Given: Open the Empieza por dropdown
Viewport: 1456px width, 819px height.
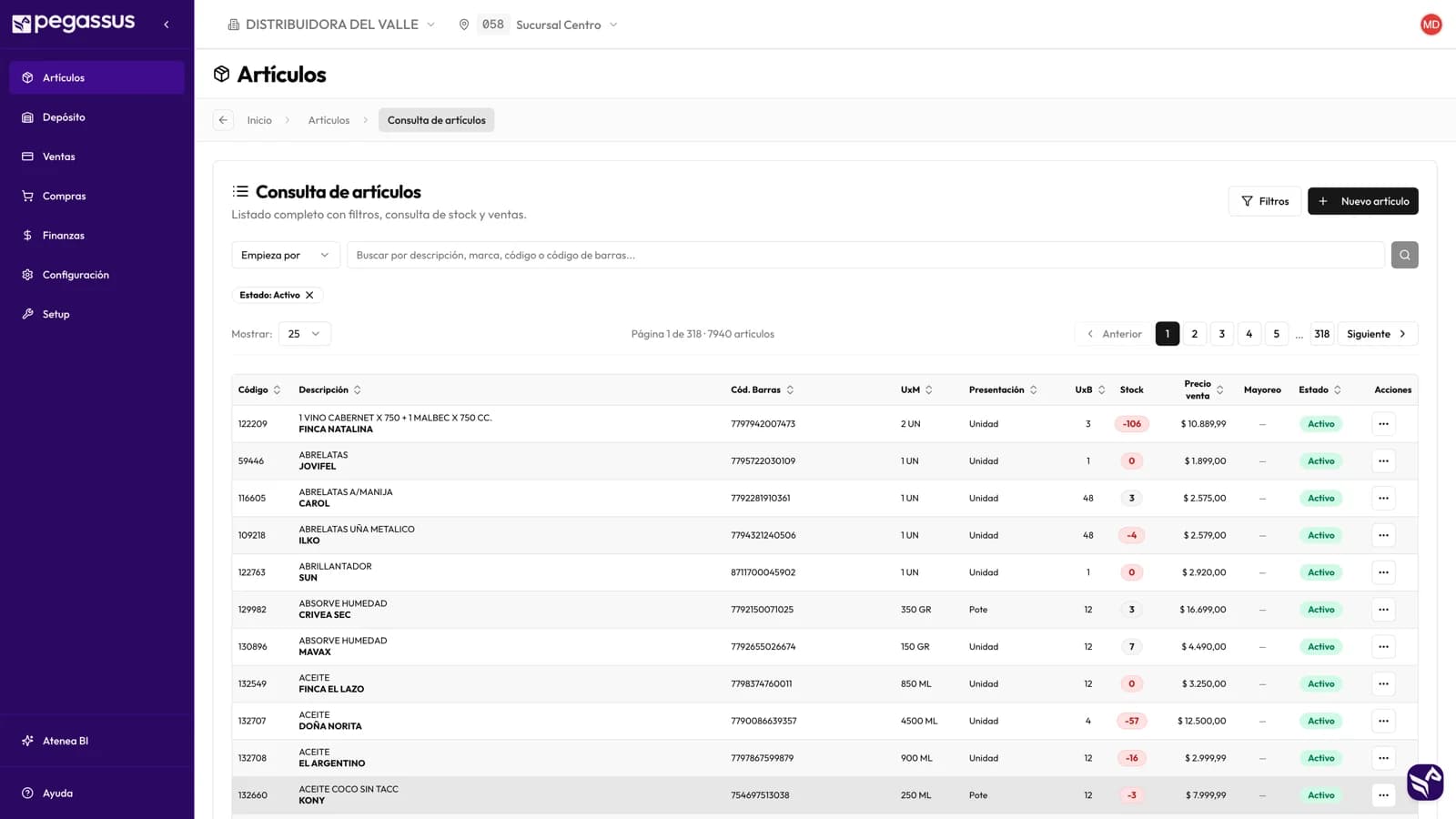Looking at the screenshot, I should click(286, 255).
